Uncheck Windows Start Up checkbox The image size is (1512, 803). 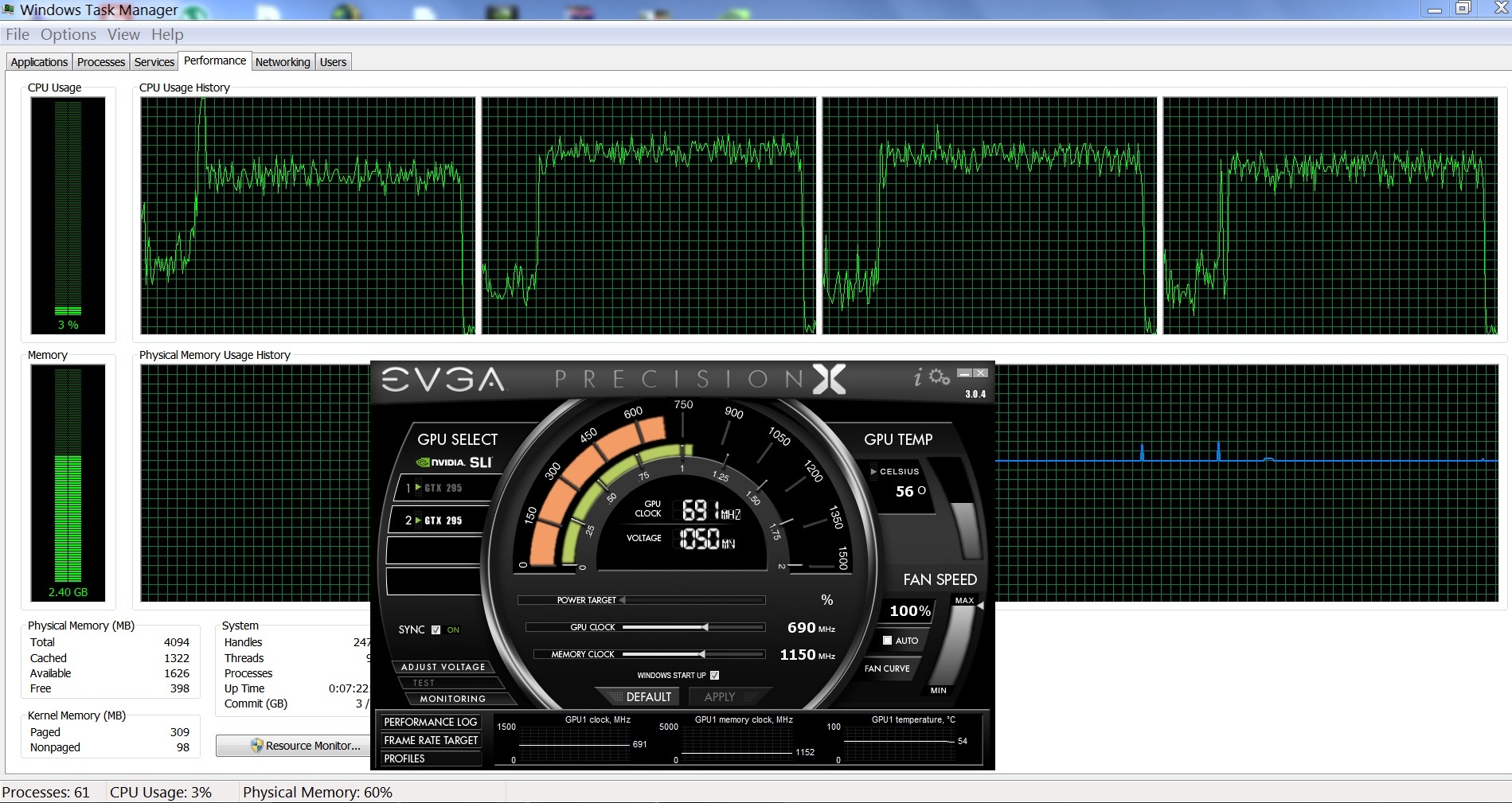pos(714,676)
